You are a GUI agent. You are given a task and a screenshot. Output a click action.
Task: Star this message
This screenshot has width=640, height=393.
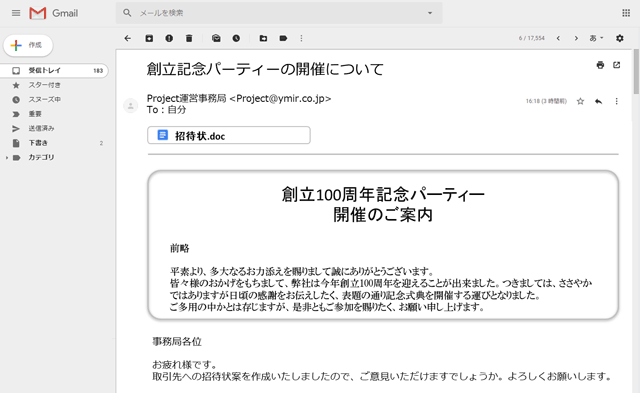pyautogui.click(x=580, y=101)
